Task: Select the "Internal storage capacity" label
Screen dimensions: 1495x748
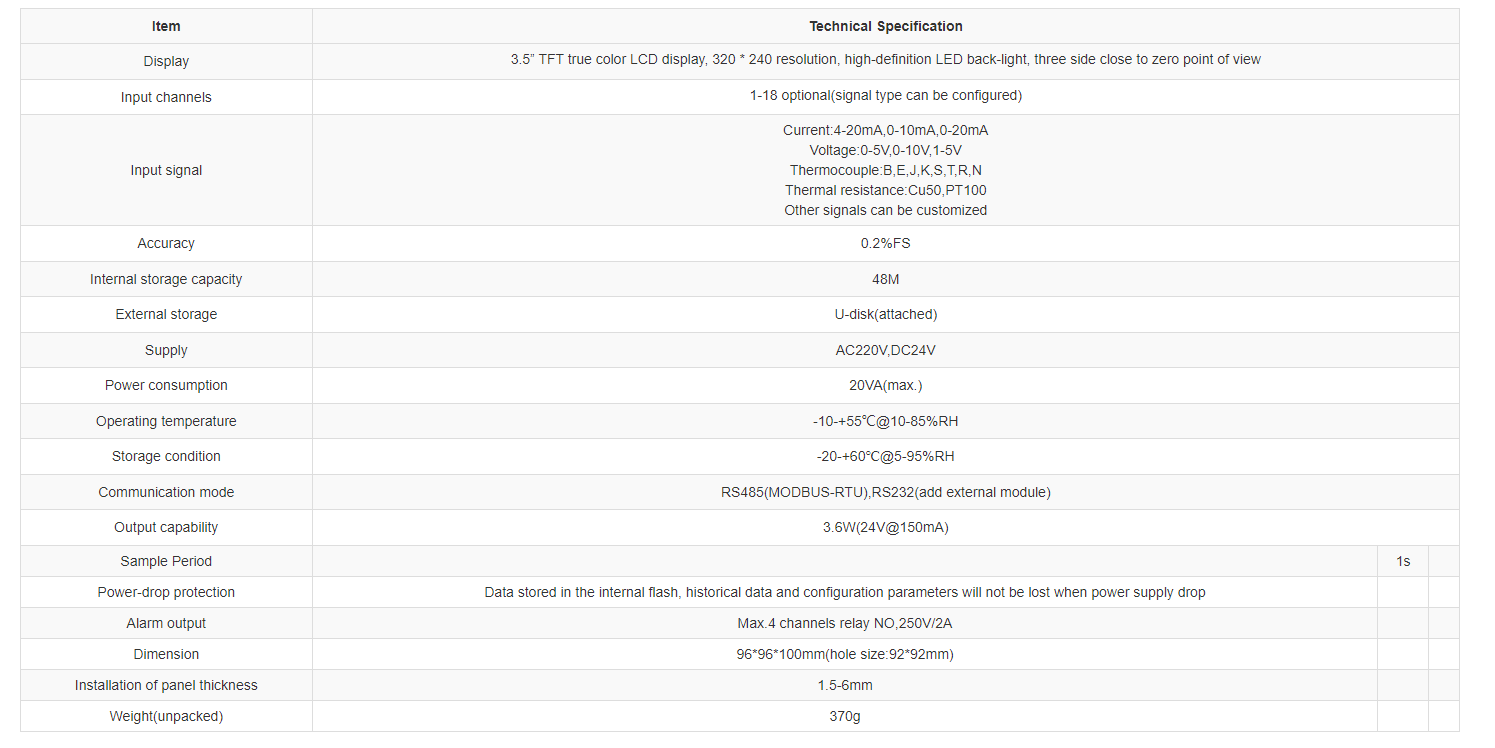Action: pyautogui.click(x=166, y=279)
